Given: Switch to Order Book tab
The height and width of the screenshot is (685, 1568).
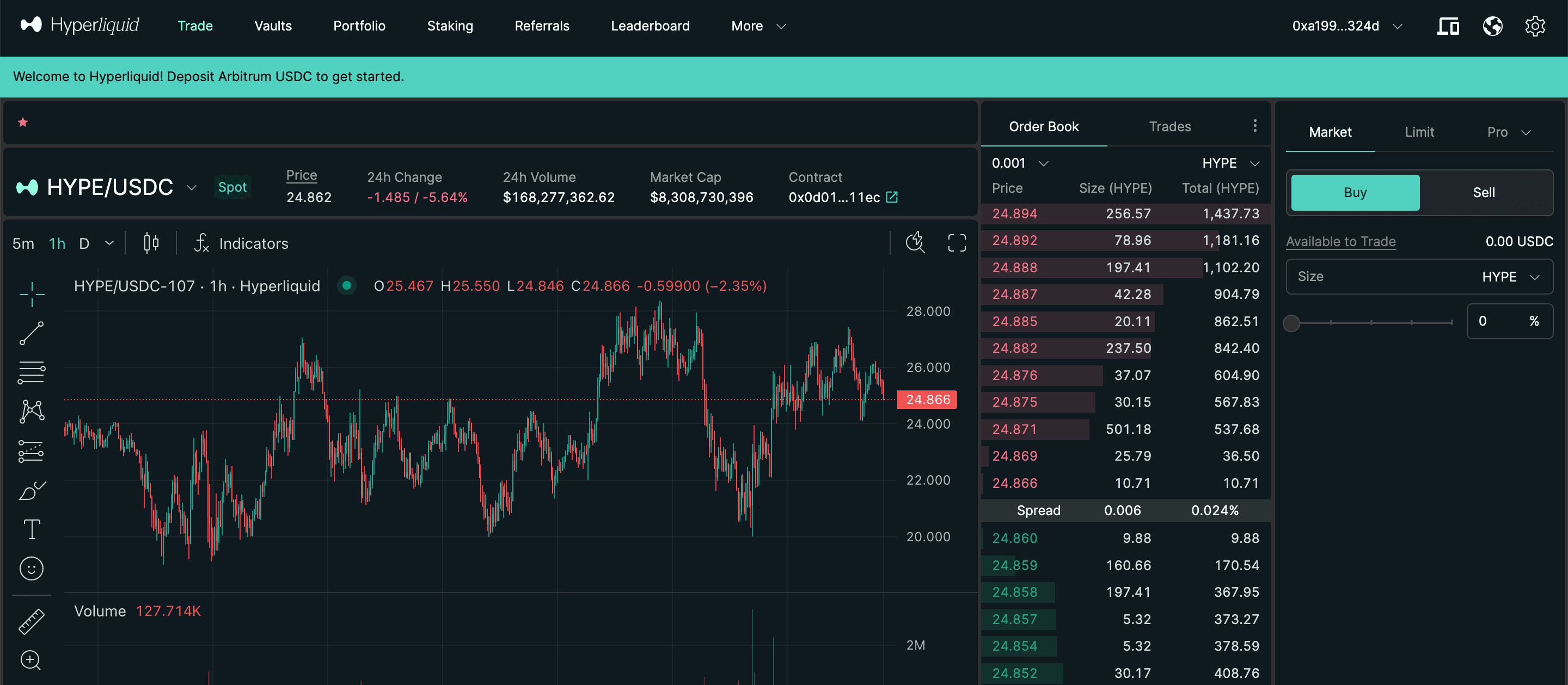Looking at the screenshot, I should point(1043,127).
